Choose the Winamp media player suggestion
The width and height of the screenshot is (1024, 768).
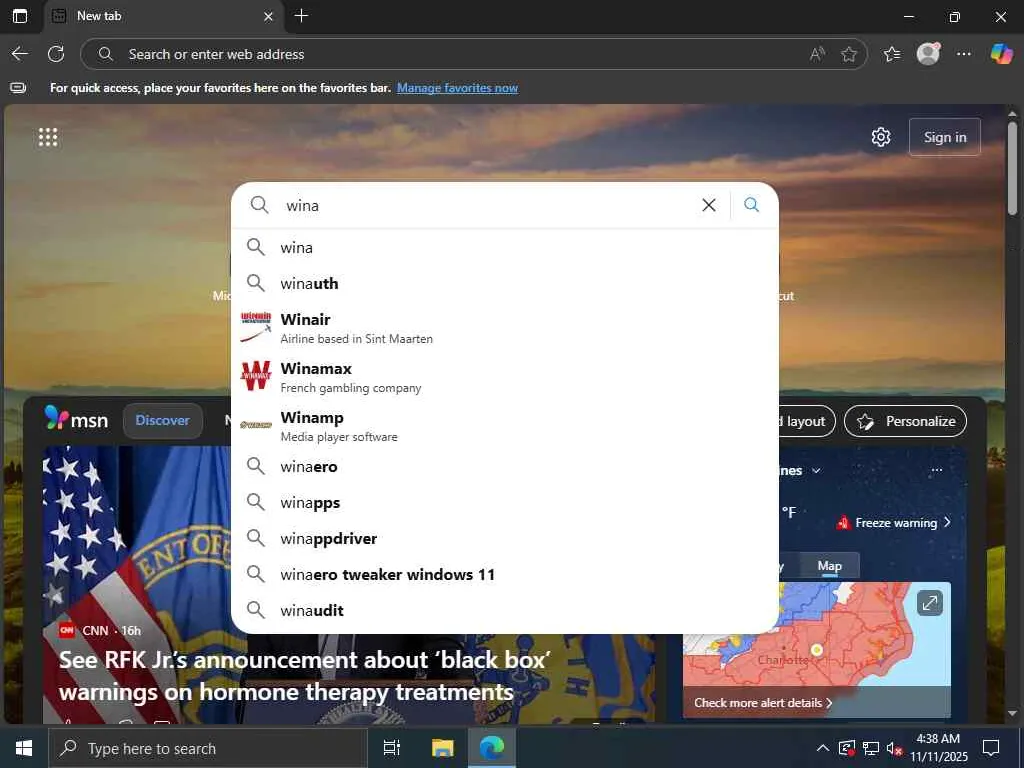tap(505, 426)
